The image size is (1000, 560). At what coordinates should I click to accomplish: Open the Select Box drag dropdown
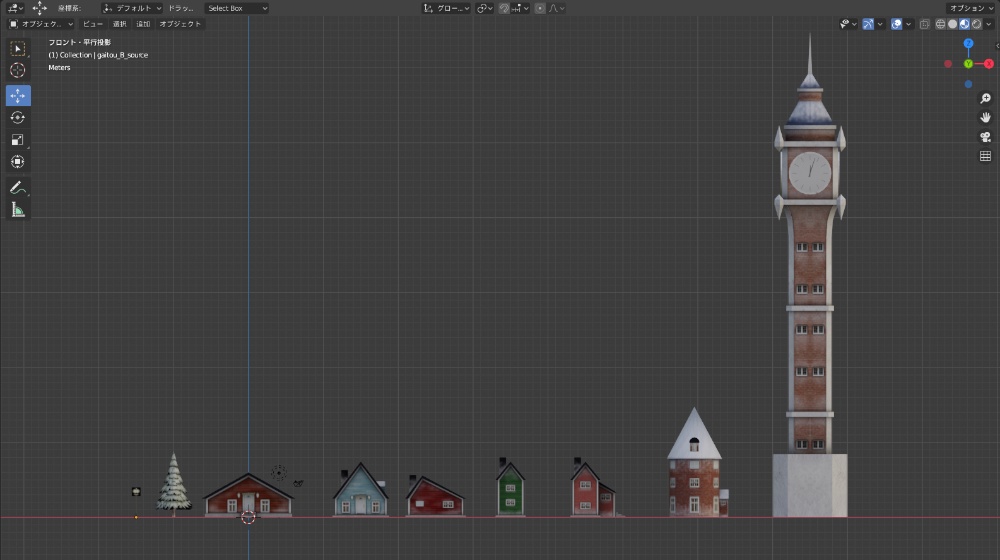[237, 8]
